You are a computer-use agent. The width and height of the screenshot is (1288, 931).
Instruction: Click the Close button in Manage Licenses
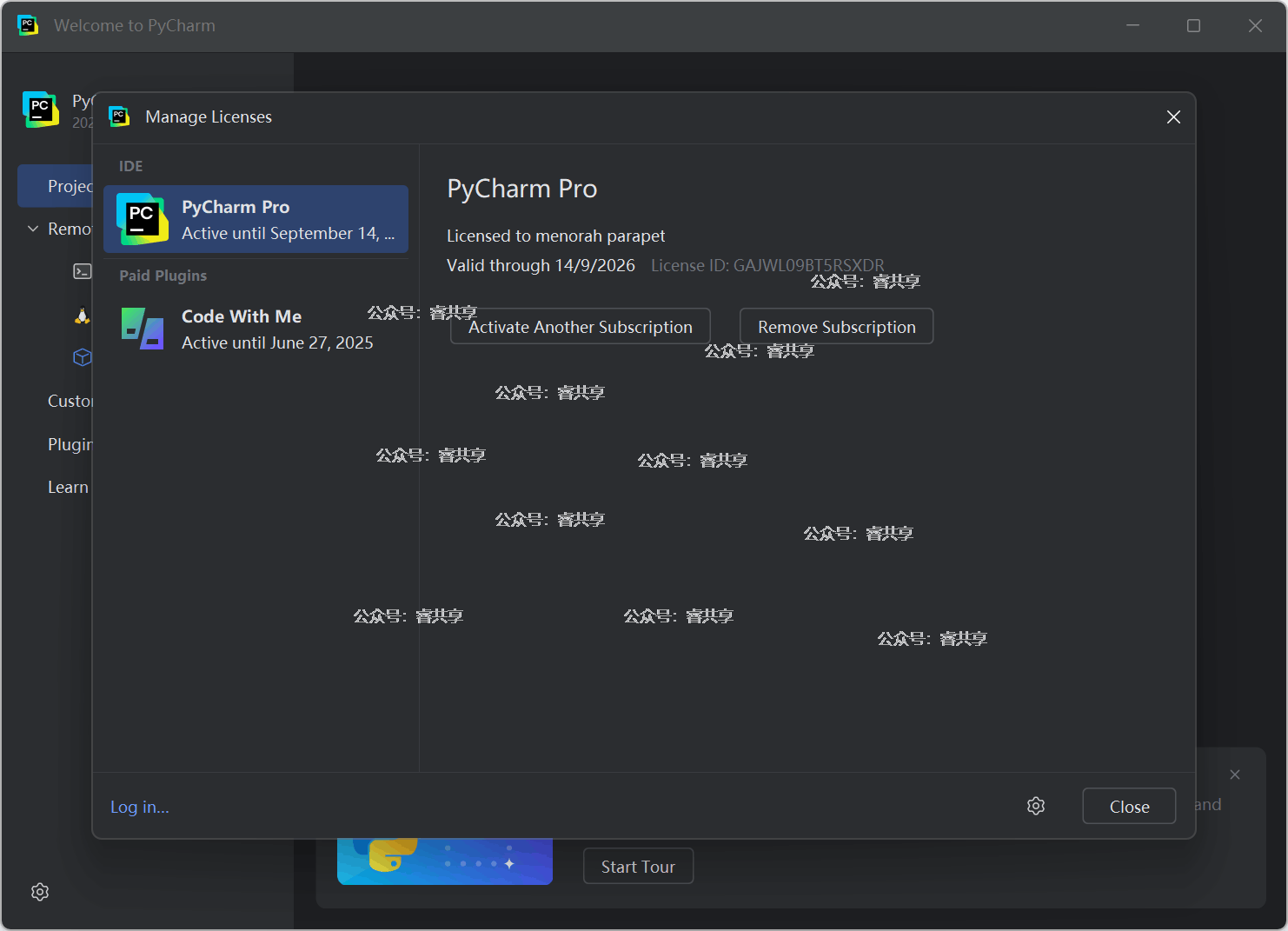pos(1129,806)
